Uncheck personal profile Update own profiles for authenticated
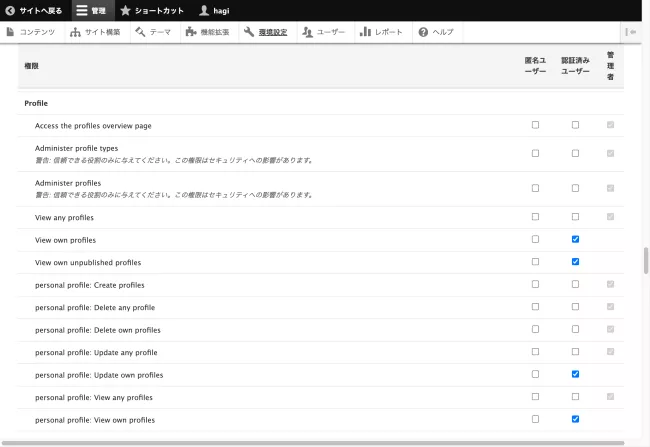The width and height of the screenshot is (650, 447). click(x=575, y=374)
